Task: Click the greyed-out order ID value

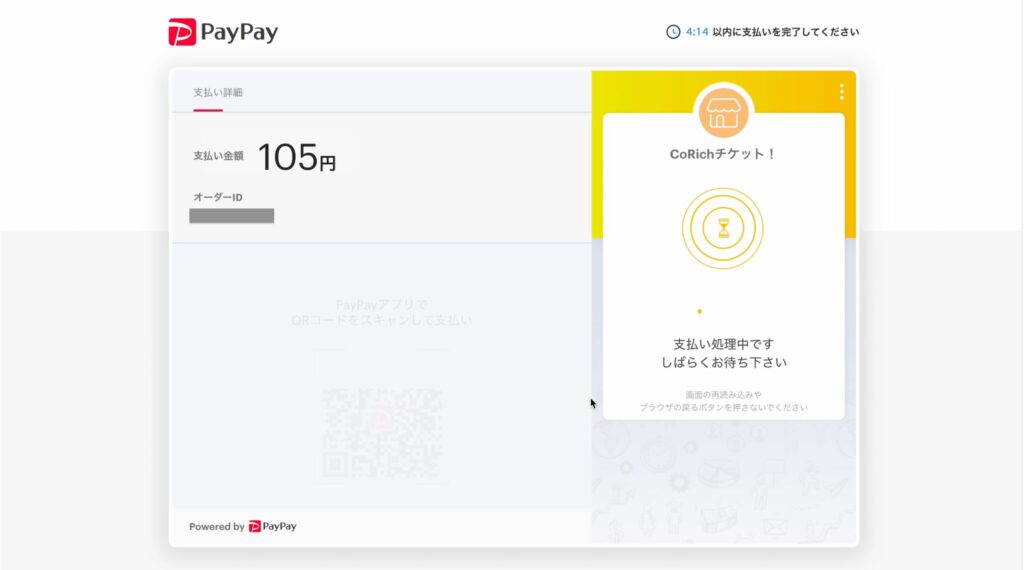Action: (232, 216)
